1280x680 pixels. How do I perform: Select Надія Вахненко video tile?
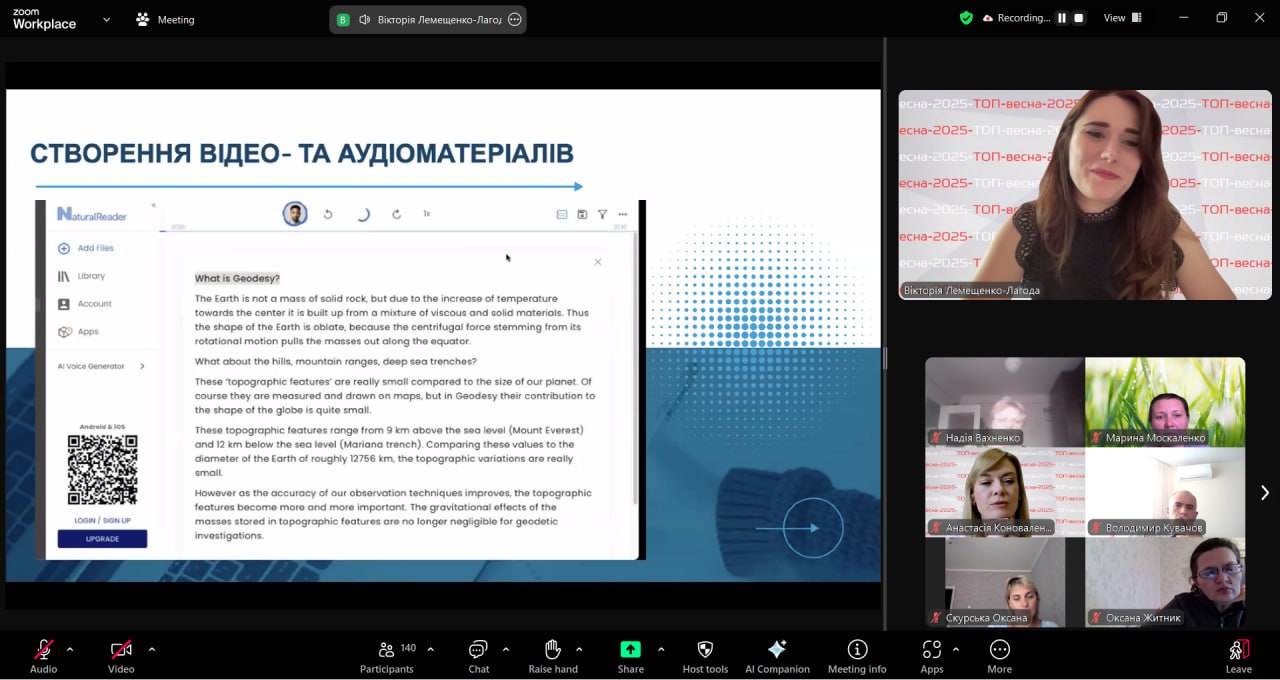(x=1004, y=402)
